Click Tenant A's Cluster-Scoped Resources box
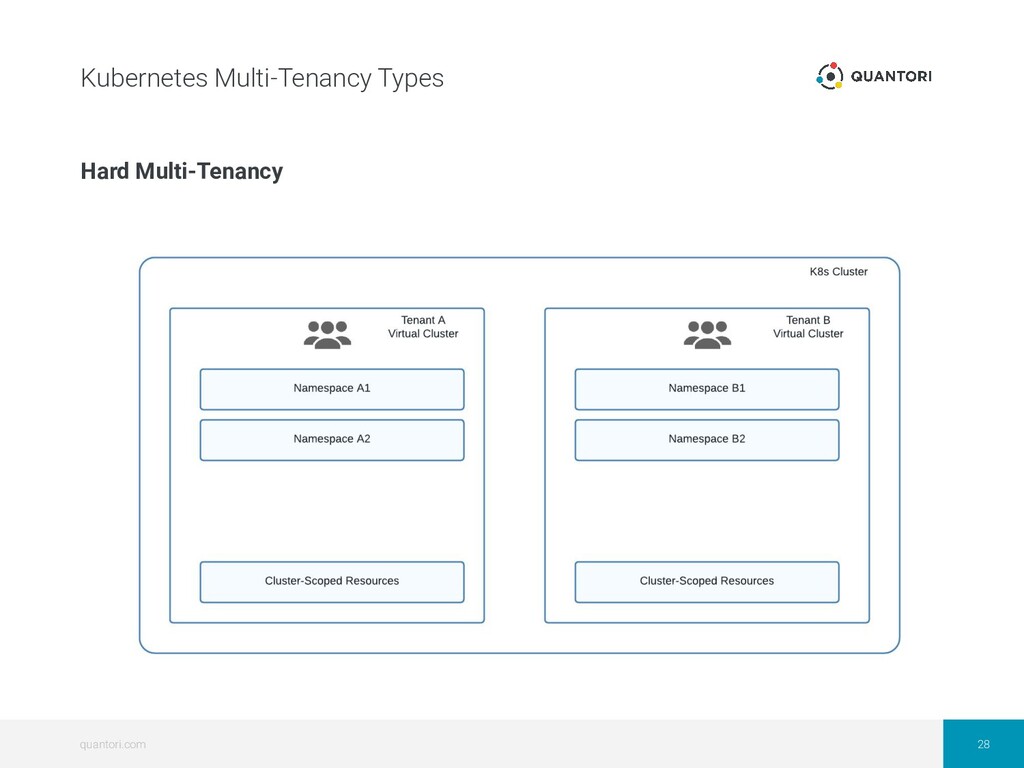Screen dimensions: 1024x768 tap(332, 582)
